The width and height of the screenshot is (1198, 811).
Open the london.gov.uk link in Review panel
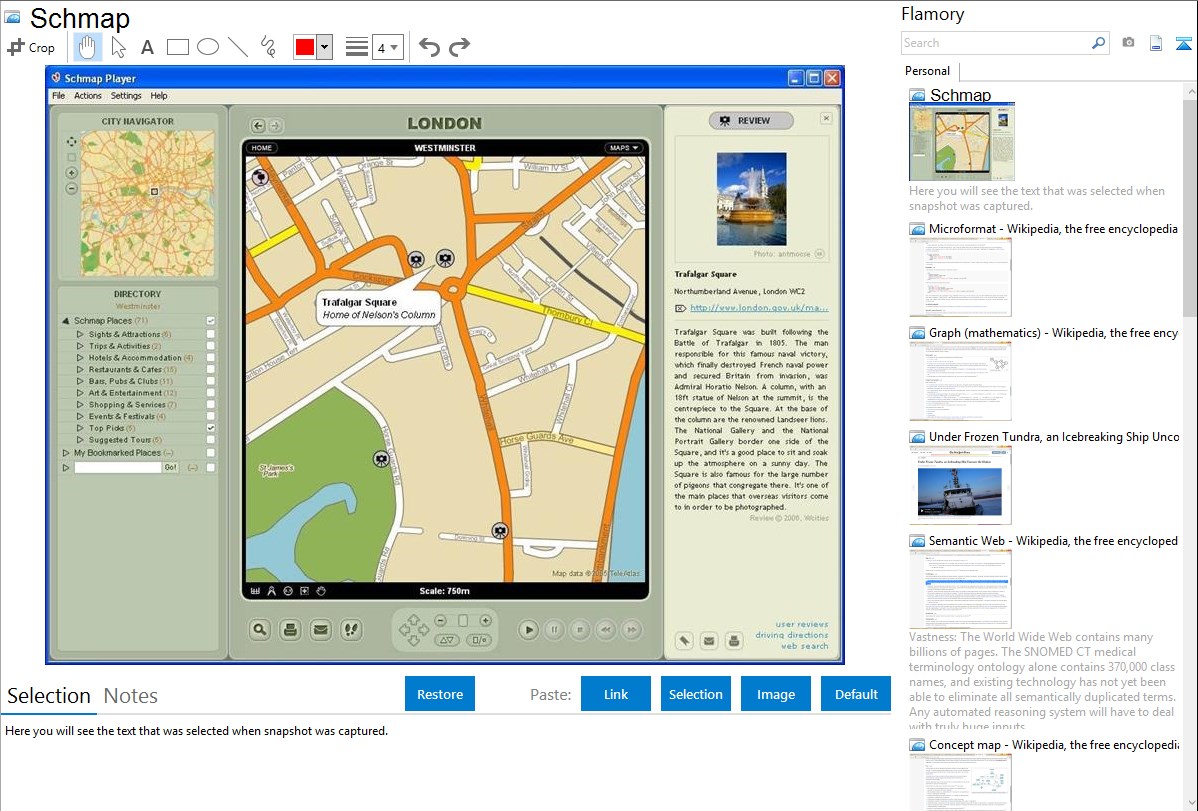(x=759, y=308)
